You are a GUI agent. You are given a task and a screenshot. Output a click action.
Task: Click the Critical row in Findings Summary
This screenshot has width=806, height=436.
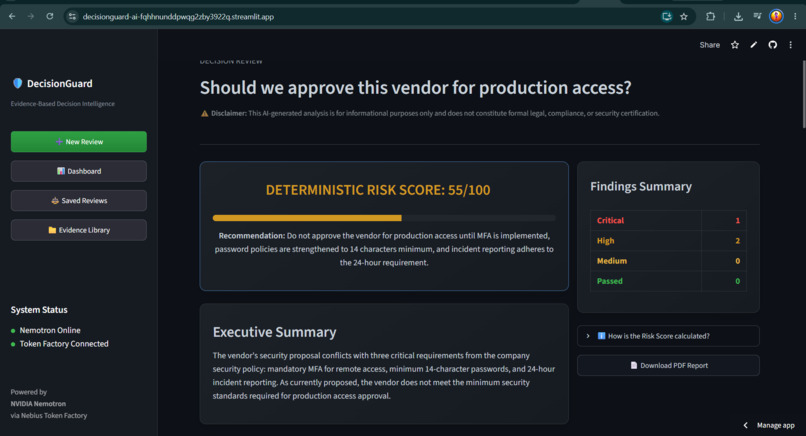[x=668, y=221]
